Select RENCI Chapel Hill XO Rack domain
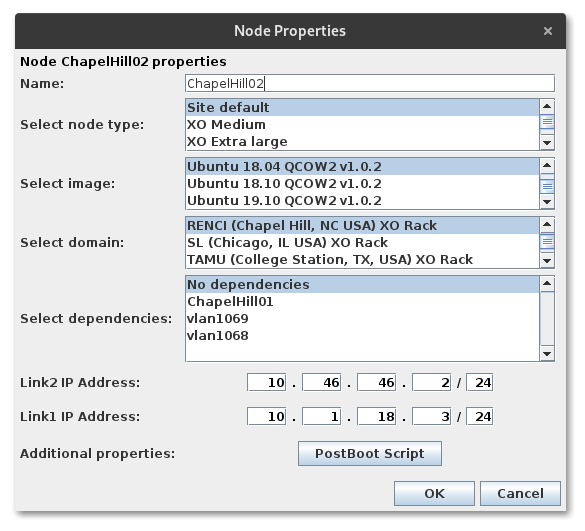 point(362,225)
